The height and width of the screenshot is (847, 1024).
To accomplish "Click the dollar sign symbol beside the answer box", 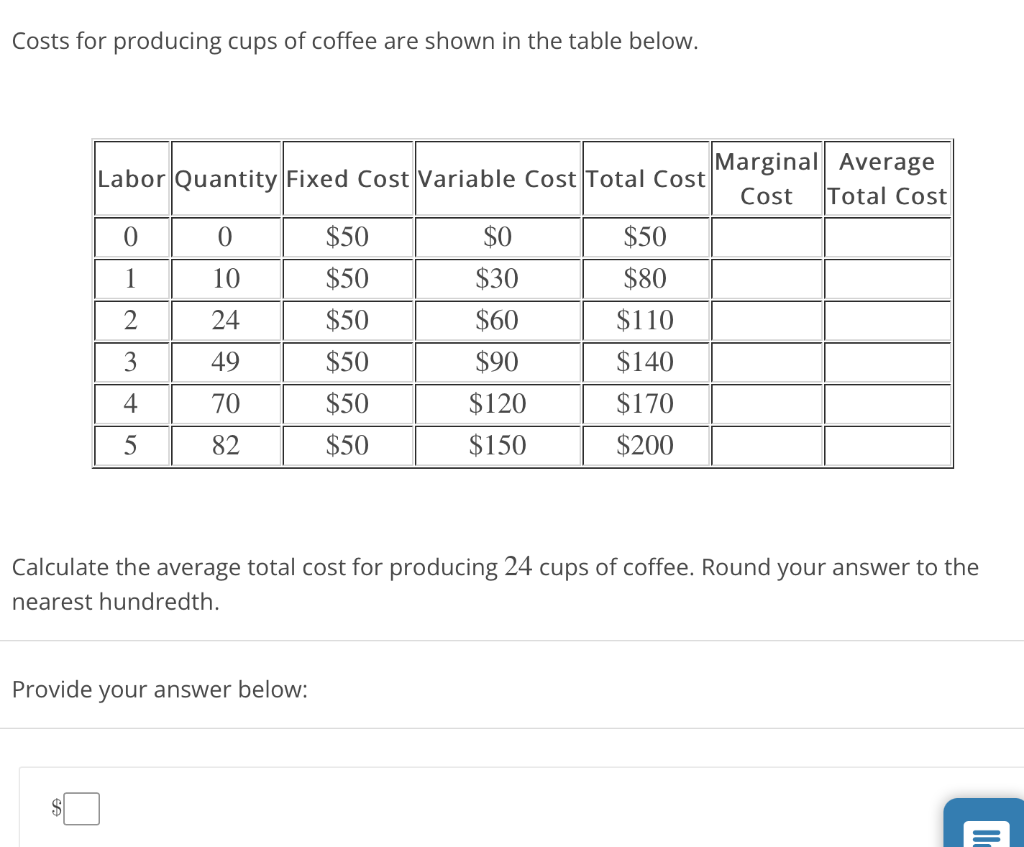I will [55, 810].
